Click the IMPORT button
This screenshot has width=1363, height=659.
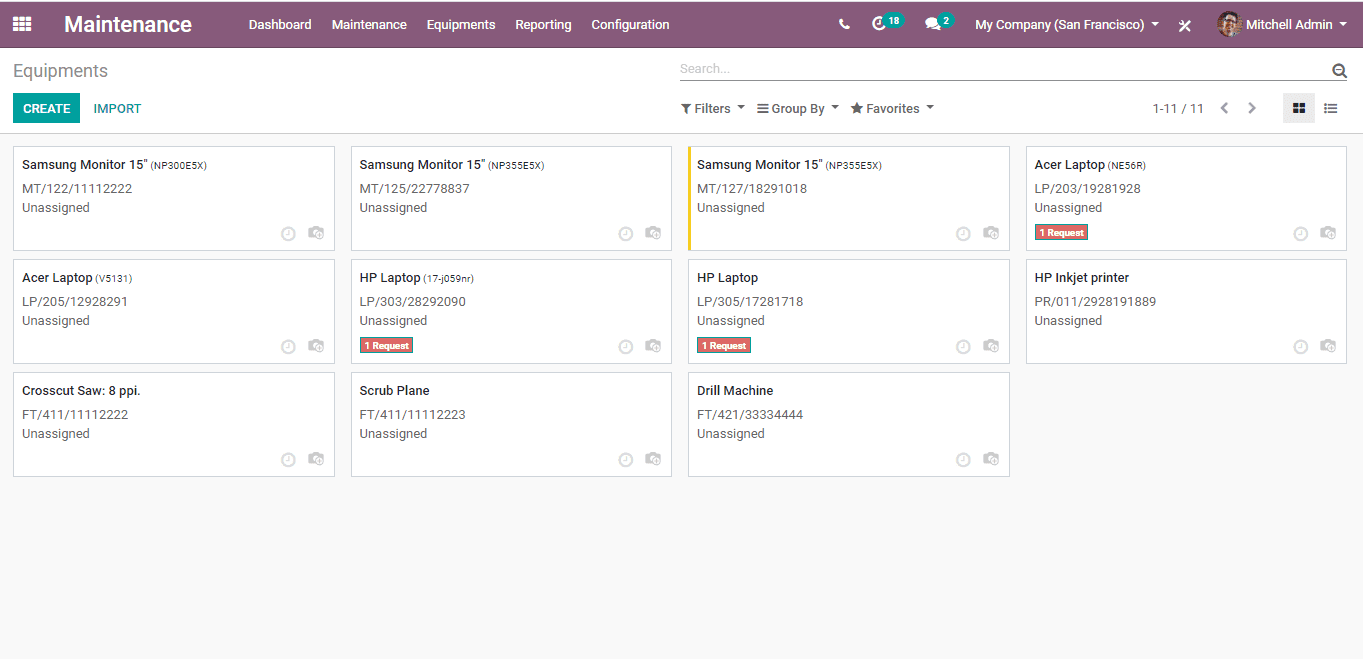pyautogui.click(x=117, y=108)
